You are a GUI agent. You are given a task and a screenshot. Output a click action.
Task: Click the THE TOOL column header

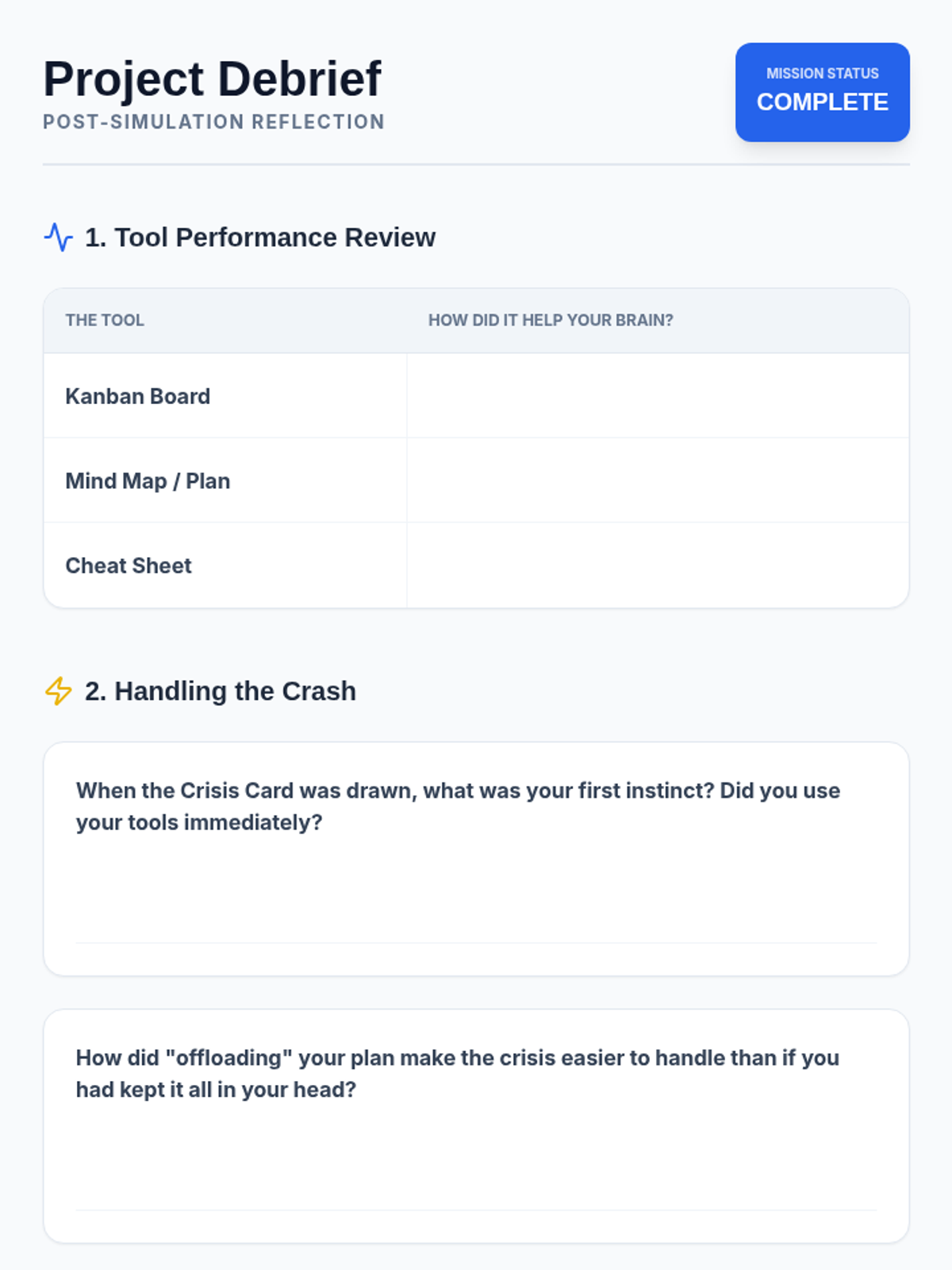pos(105,321)
